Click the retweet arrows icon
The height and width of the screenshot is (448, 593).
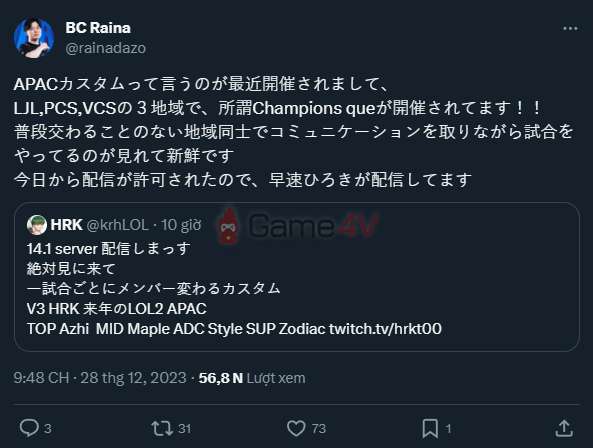[x=162, y=428]
